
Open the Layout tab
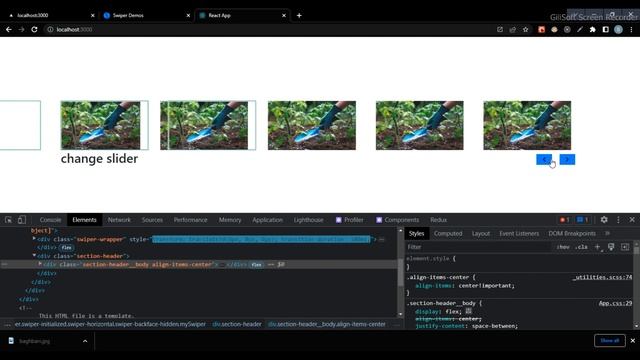pyautogui.click(x=481, y=233)
